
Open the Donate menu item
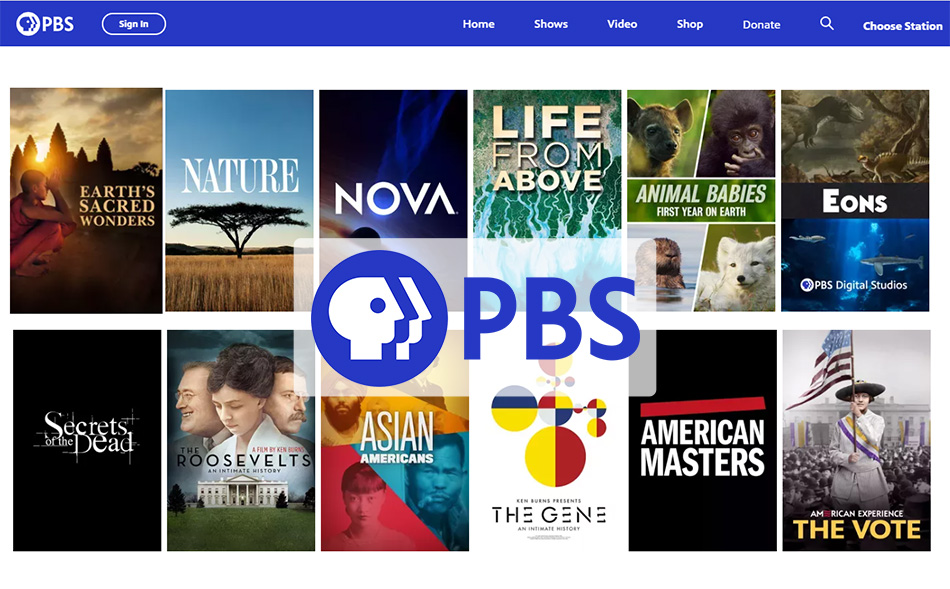761,25
